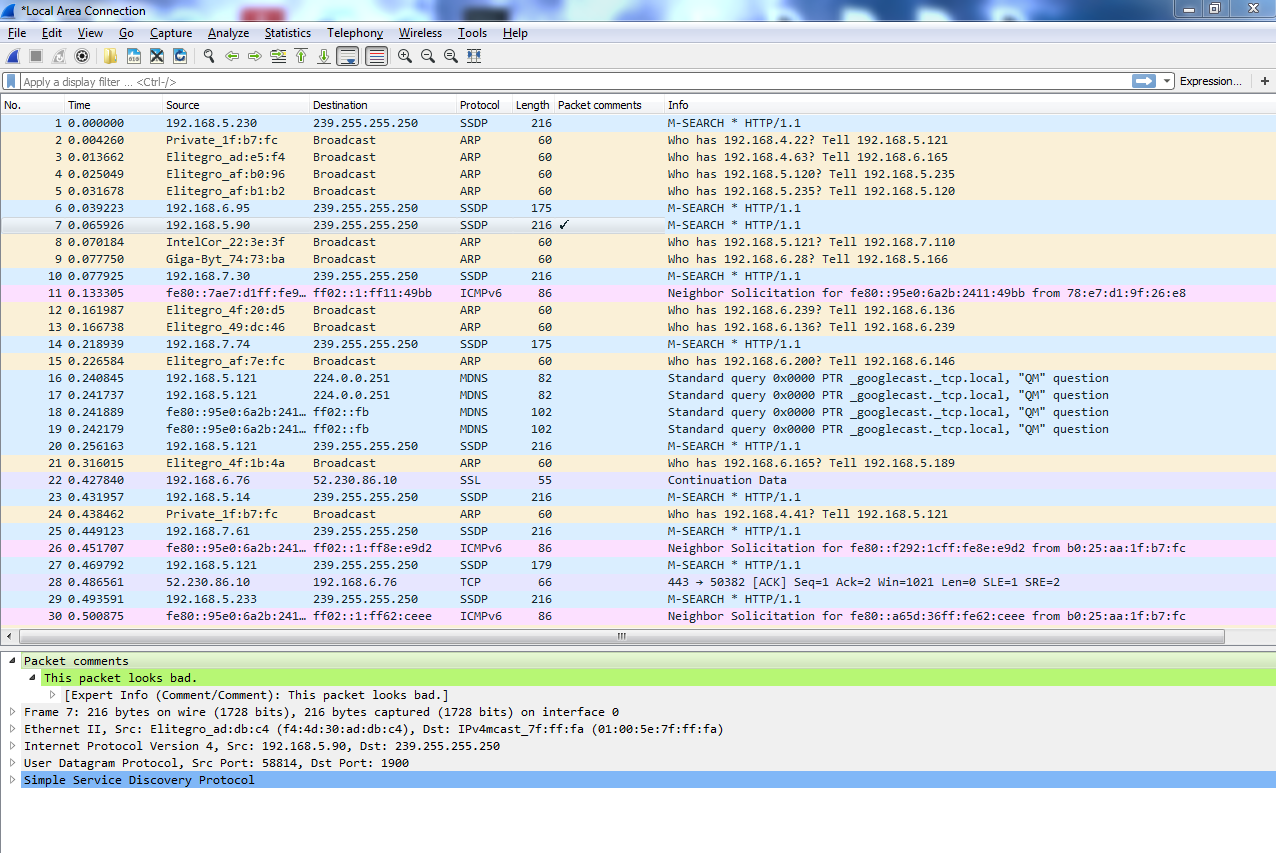
Task: Click the zoom in icon in toolbar
Action: point(404,56)
